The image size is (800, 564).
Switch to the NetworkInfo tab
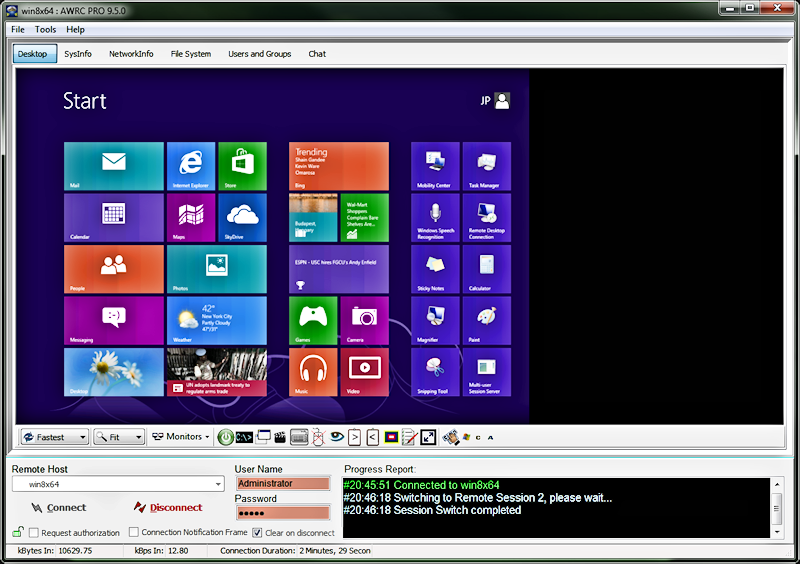131,54
